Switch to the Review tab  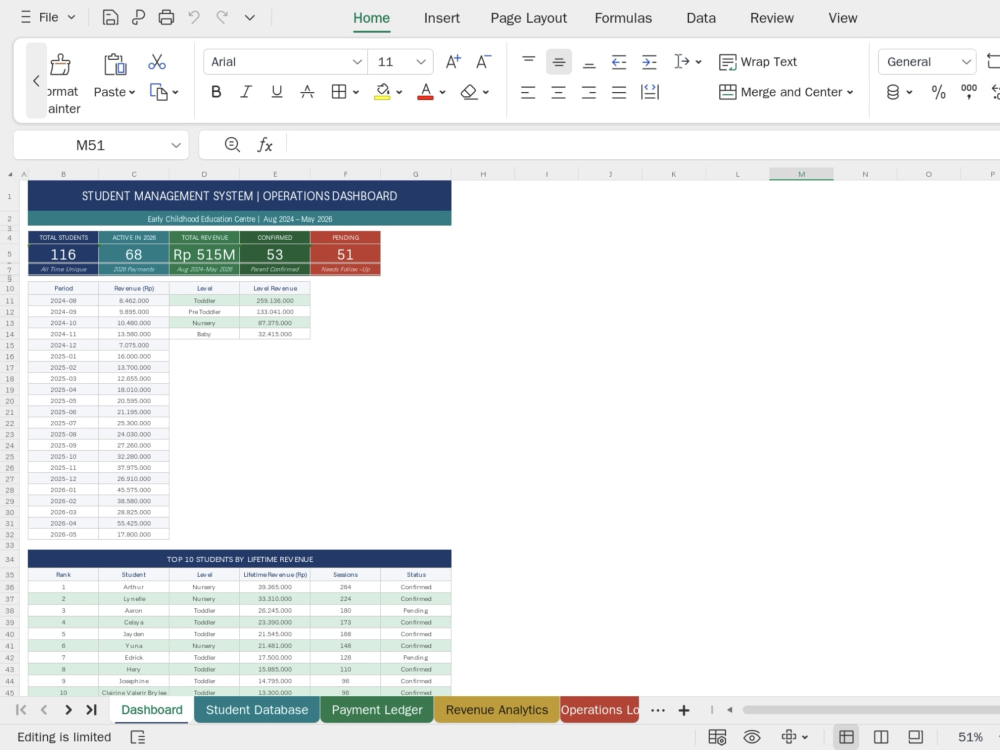772,18
